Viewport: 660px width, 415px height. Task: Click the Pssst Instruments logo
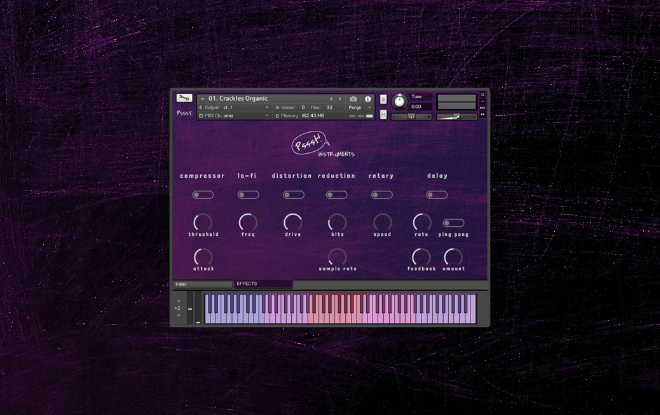(322, 145)
